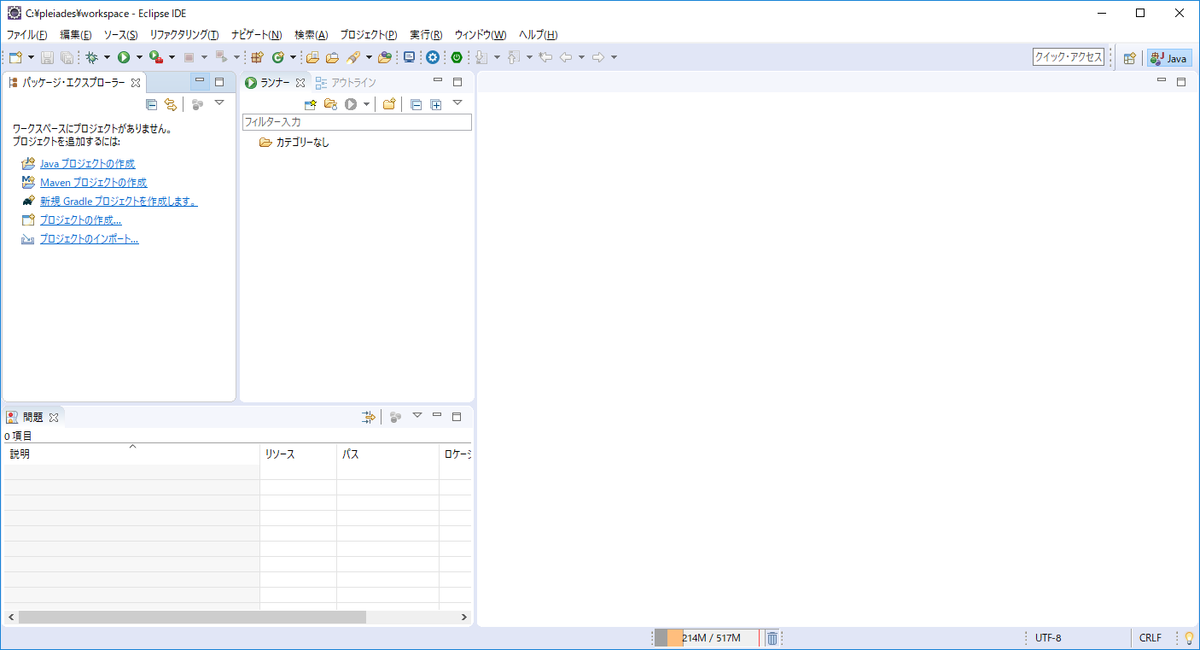Open the Search dropdown arrow

(x=369, y=57)
